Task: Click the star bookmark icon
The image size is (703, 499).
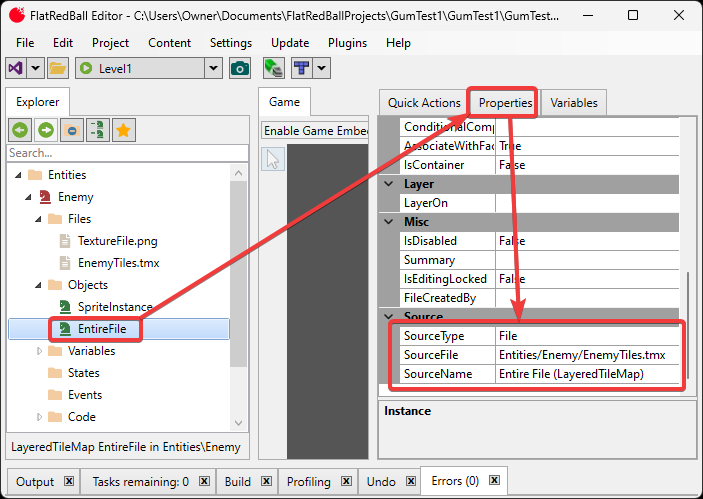Action: coord(124,130)
